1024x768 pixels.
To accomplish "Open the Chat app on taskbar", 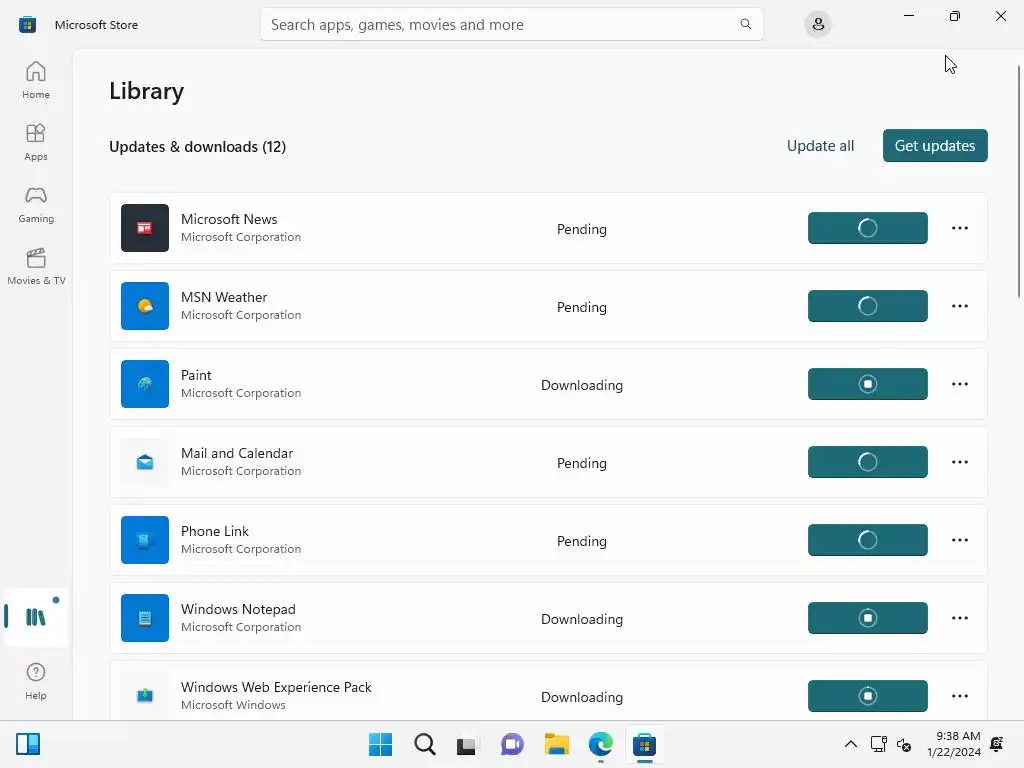I will point(512,744).
